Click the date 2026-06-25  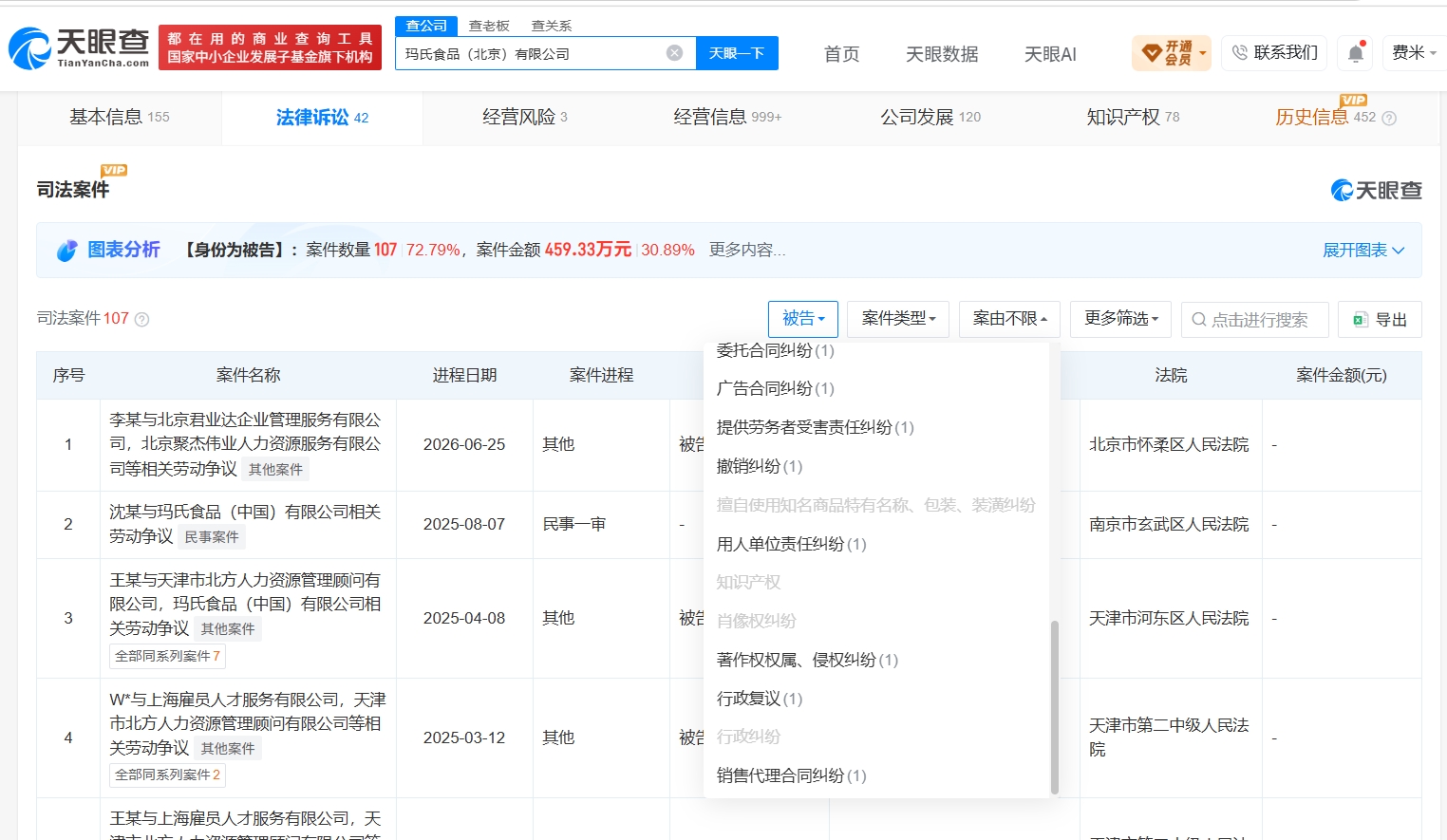[x=464, y=444]
